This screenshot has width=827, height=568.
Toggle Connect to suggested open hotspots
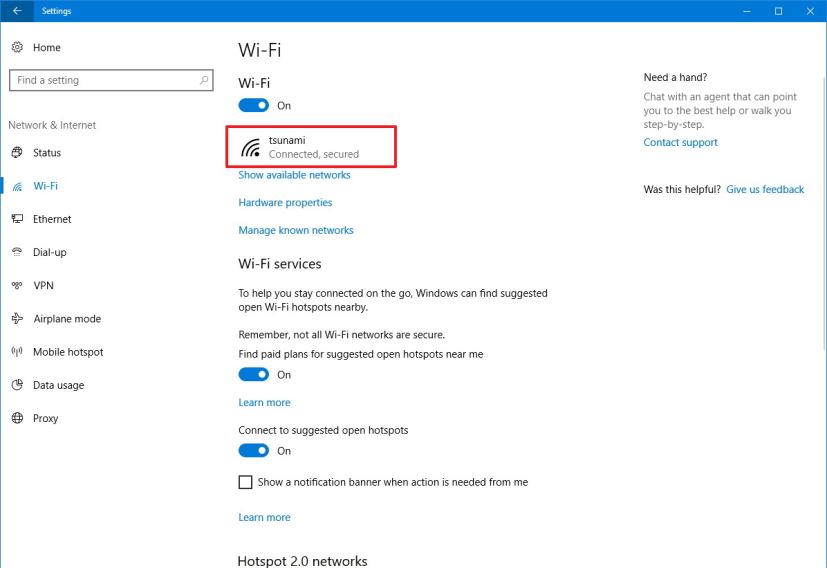pos(254,450)
